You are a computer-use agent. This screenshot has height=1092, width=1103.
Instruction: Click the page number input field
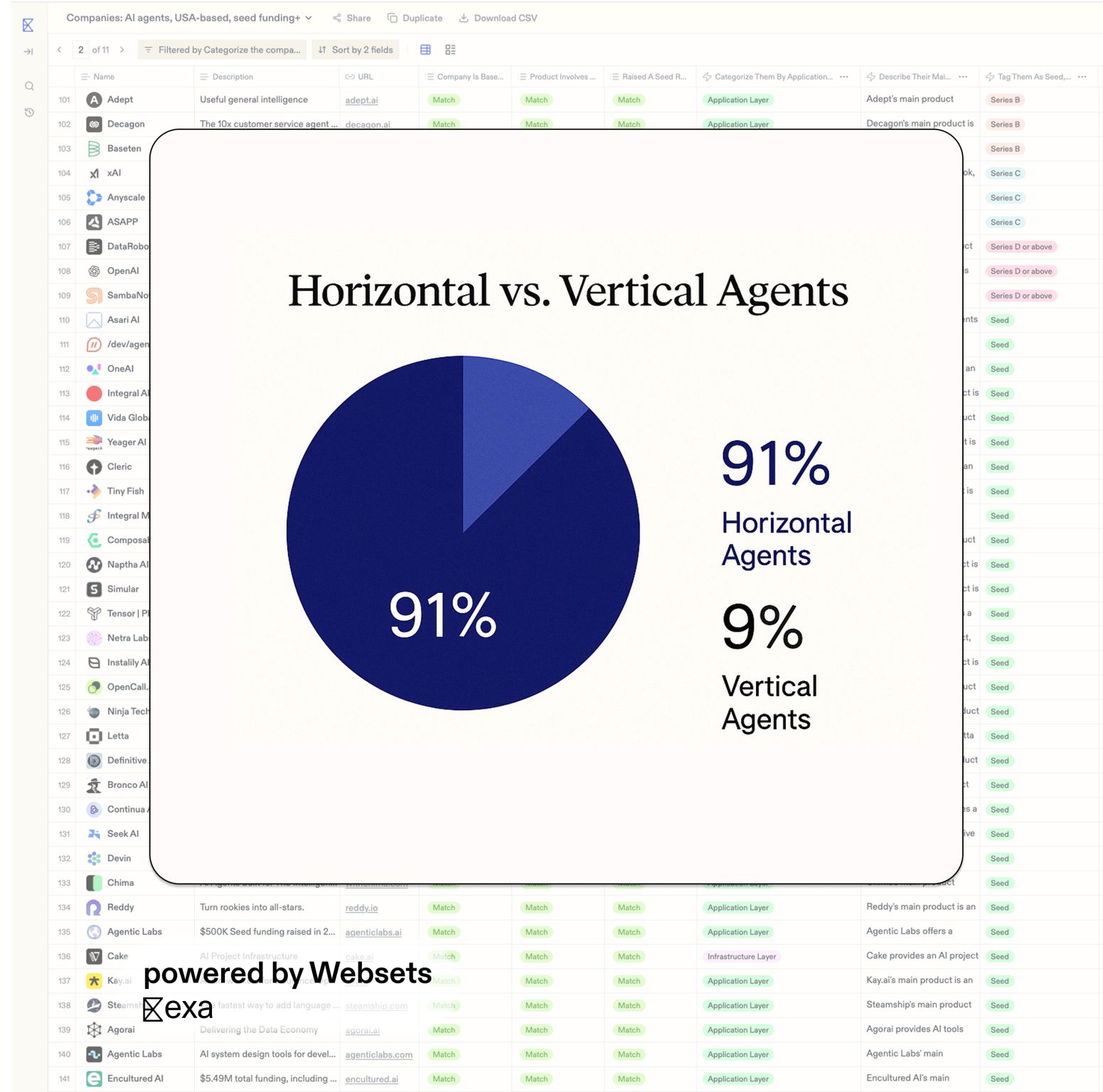point(81,50)
